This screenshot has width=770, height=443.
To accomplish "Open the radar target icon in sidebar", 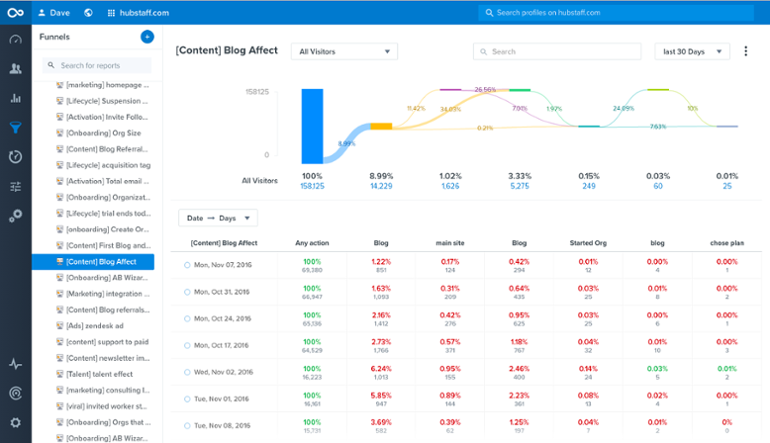I will [16, 393].
